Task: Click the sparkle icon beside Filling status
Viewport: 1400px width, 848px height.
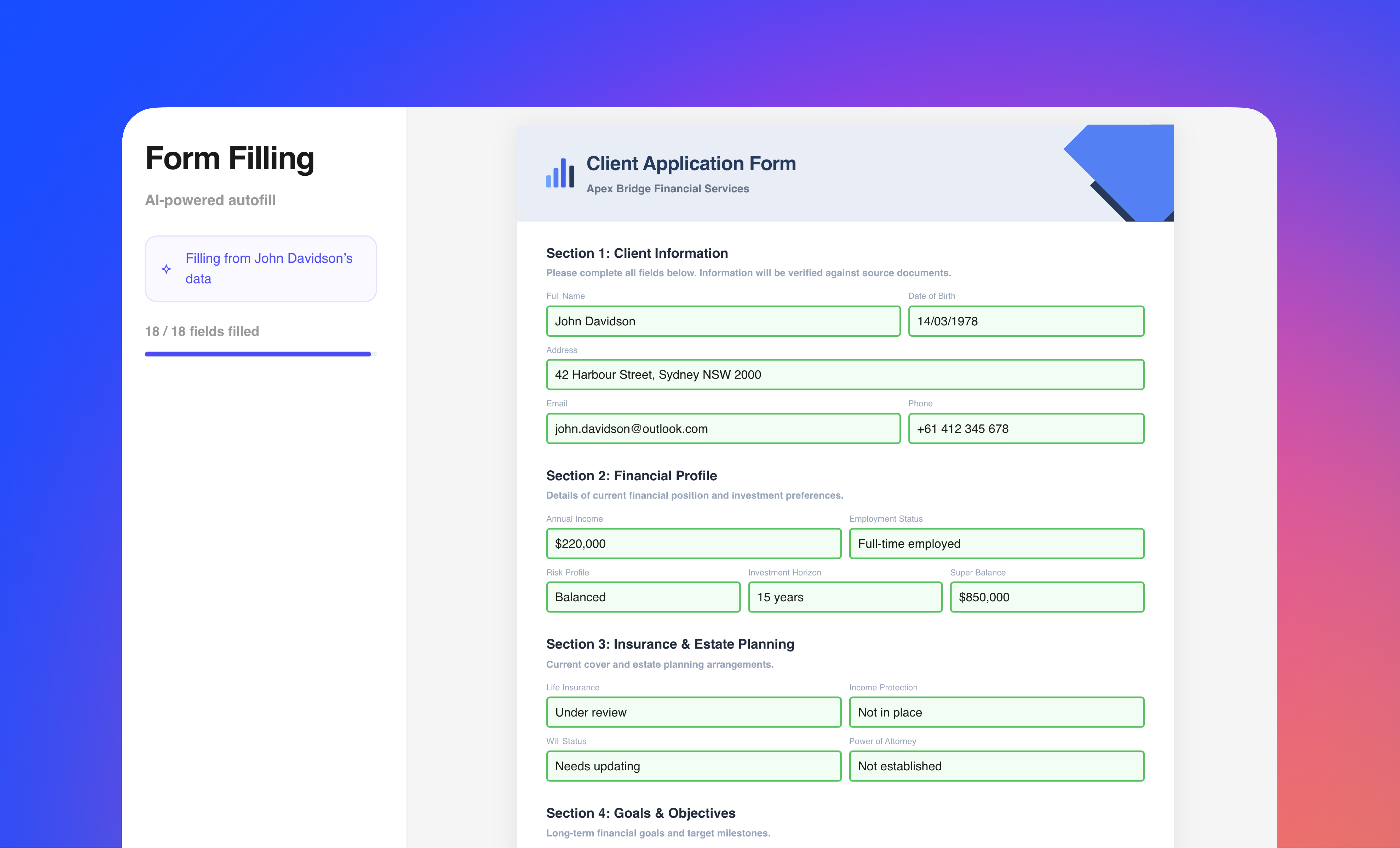Action: [166, 269]
